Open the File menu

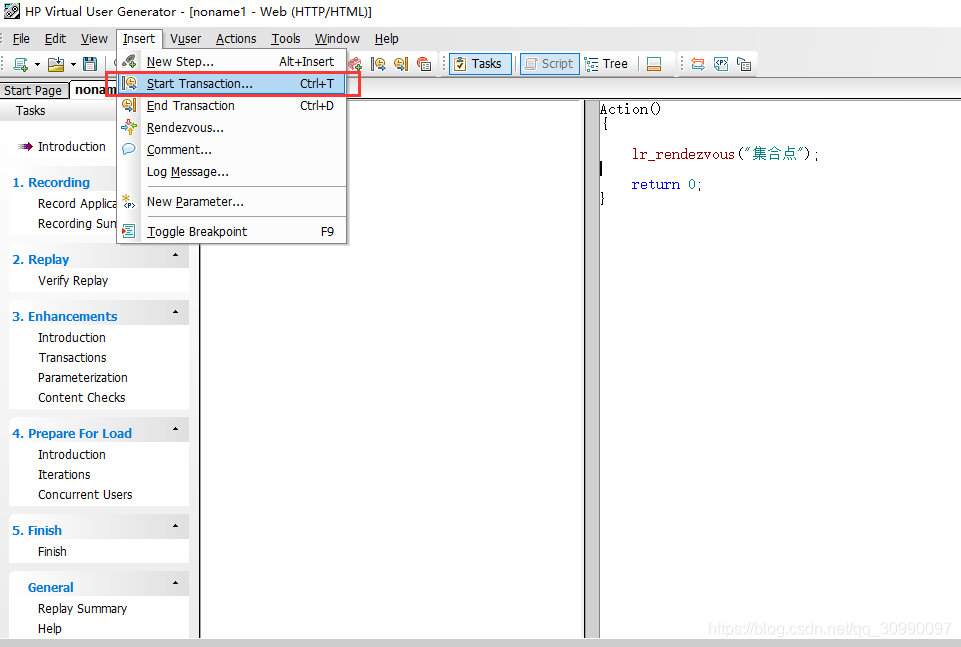(x=21, y=39)
